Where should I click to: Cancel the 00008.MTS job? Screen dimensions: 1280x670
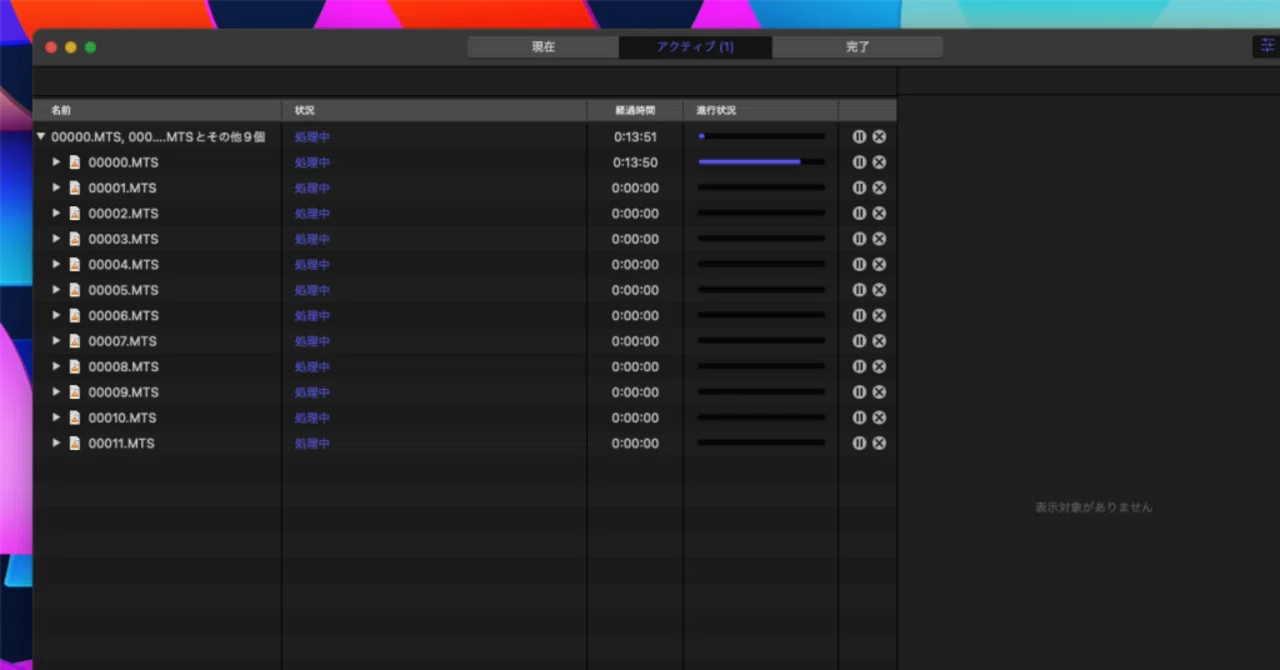pyautogui.click(x=879, y=366)
